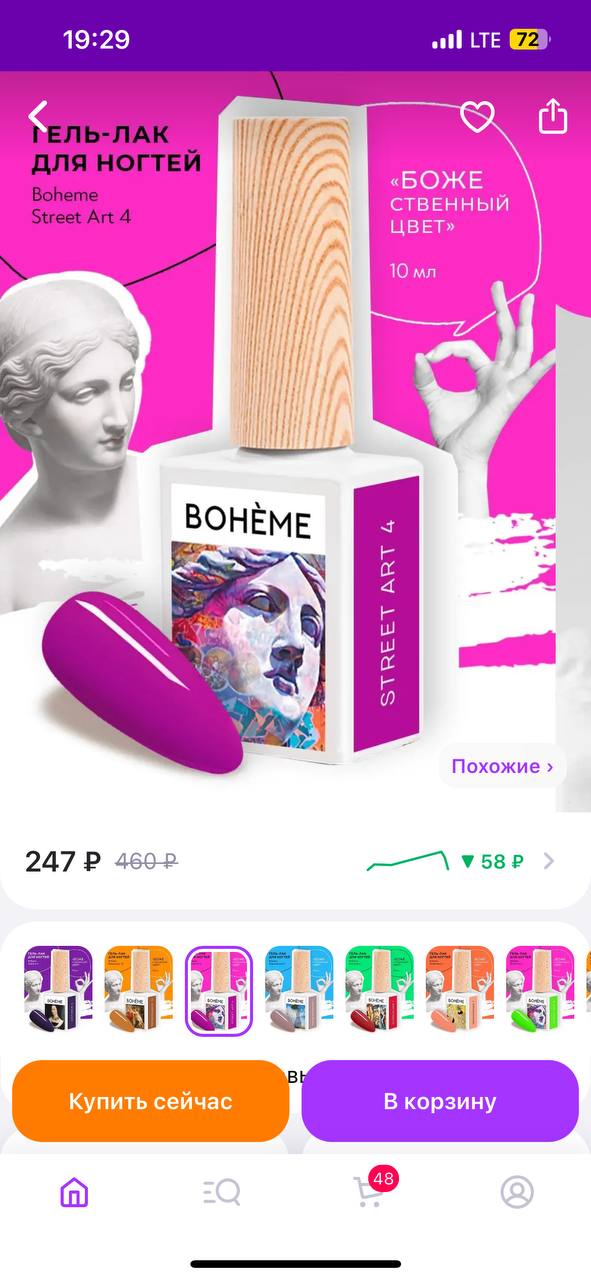This screenshot has height=1280, width=591.
Task: View the green price history graph
Action: (407, 860)
